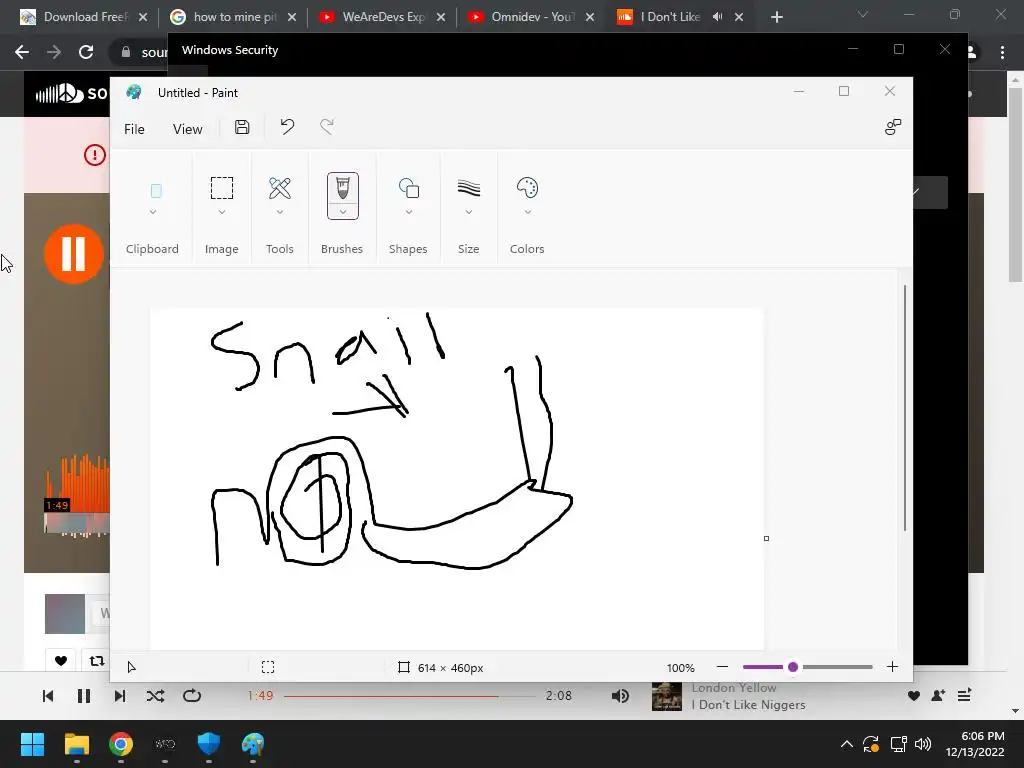Like the track with heart button under waveform

click(x=61, y=660)
